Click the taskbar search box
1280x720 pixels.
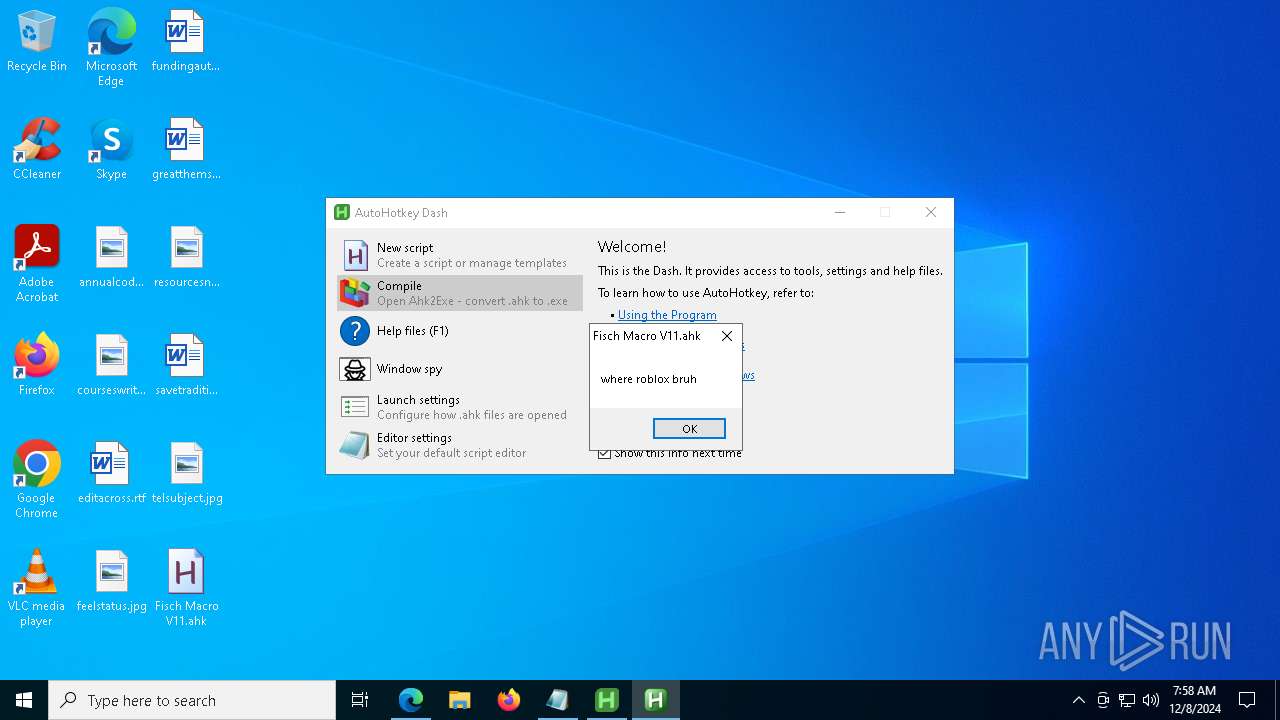192,700
